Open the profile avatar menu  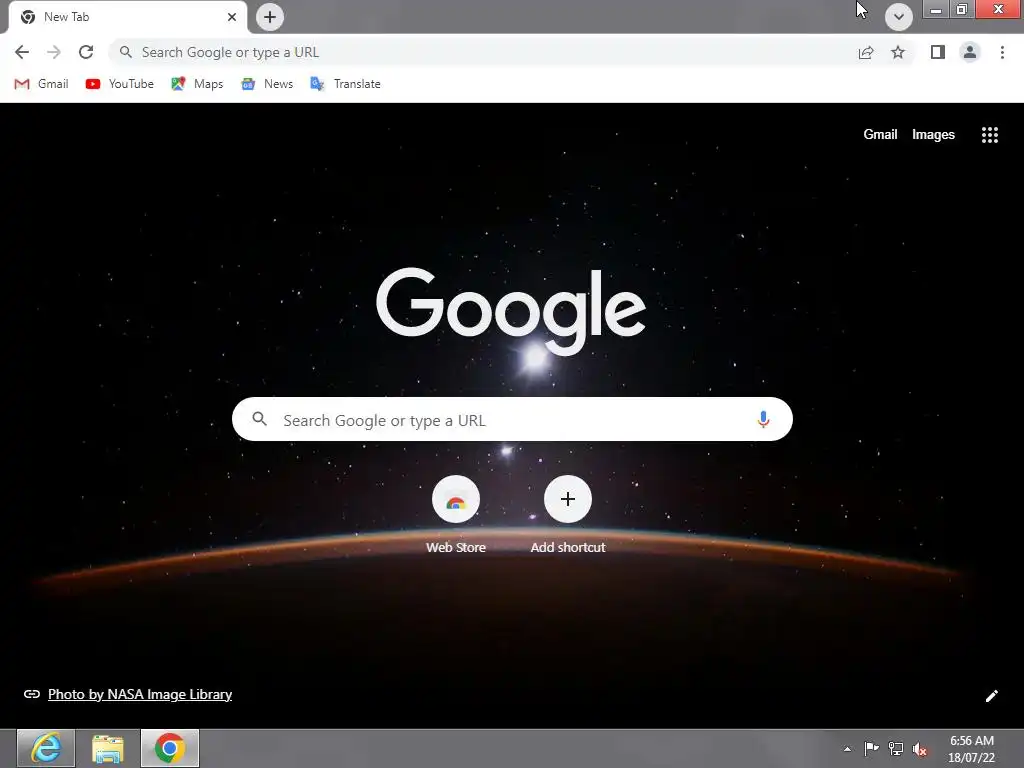tap(970, 52)
